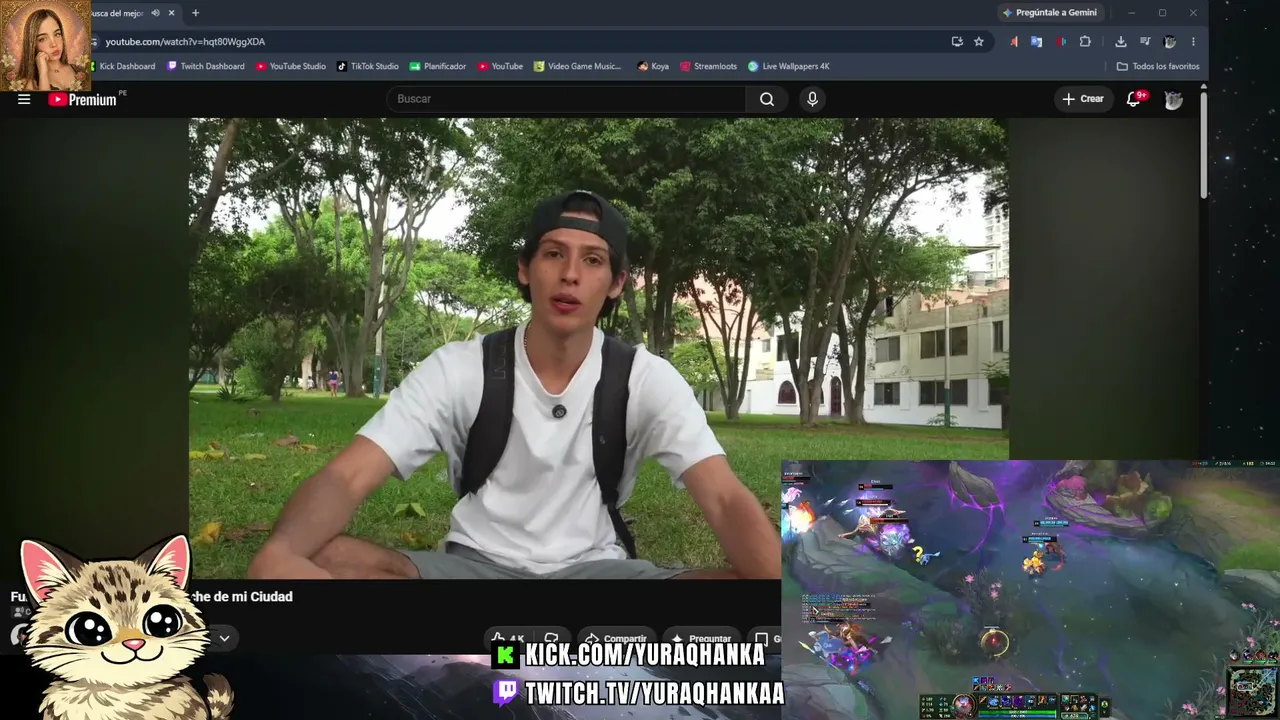Click the address bar URL

(x=185, y=42)
